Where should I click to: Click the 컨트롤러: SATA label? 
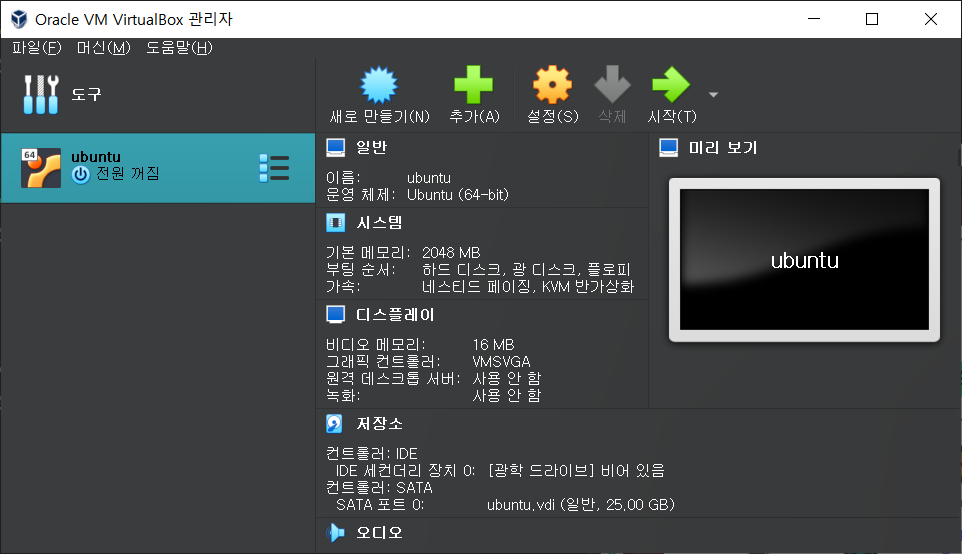pyautogui.click(x=379, y=488)
